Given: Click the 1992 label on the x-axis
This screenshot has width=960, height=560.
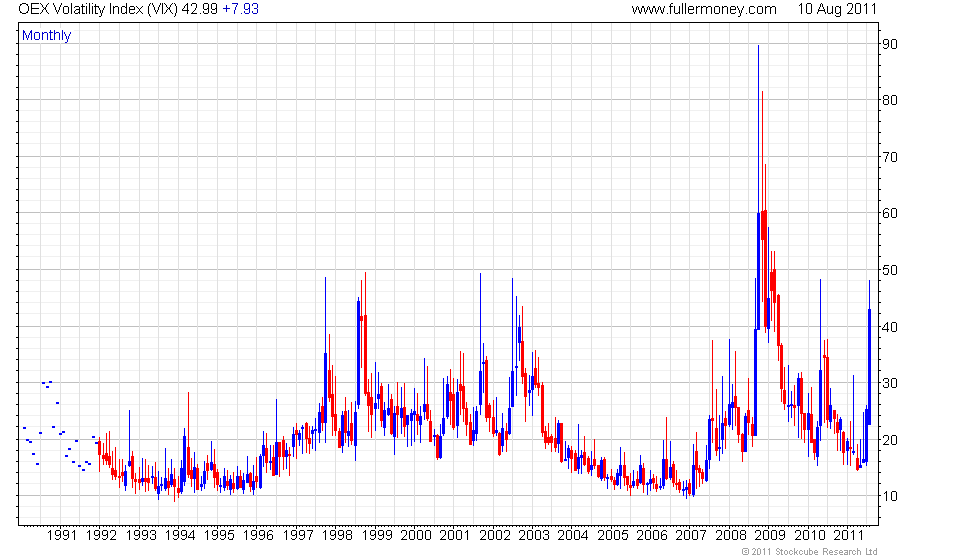Looking at the screenshot, I should point(101,536).
